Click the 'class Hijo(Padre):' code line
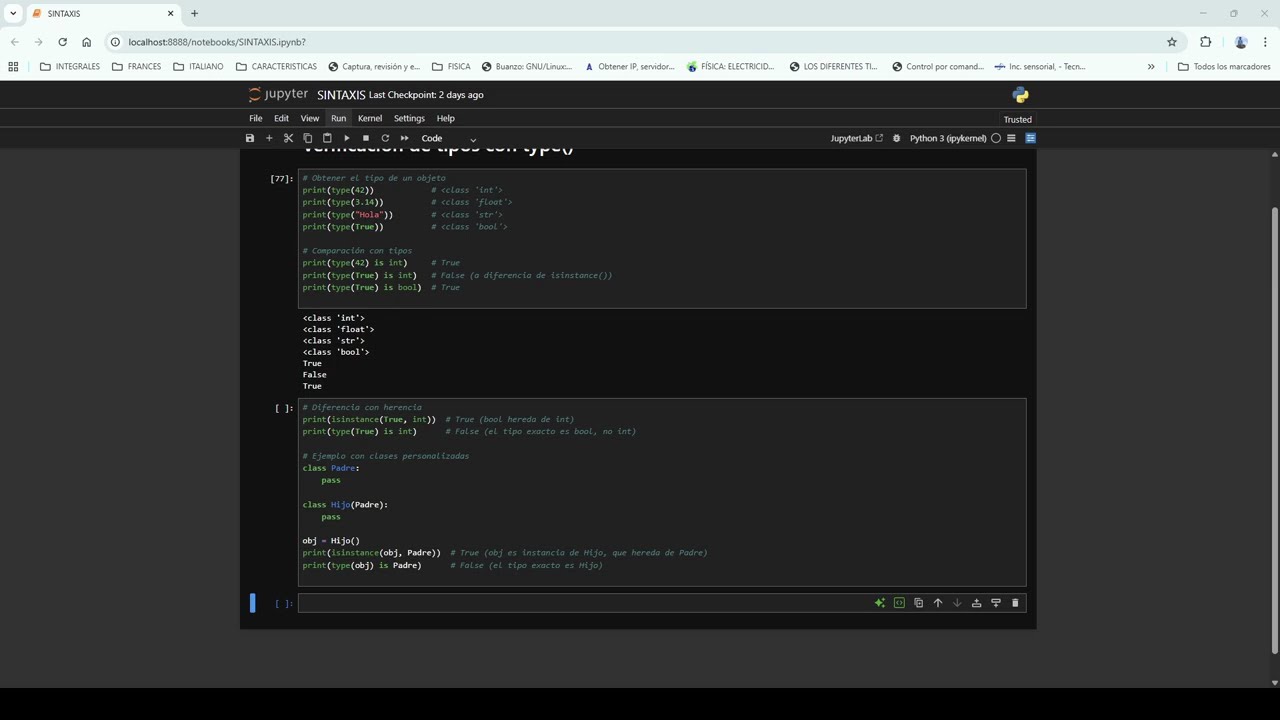This screenshot has width=1280, height=720. [x=345, y=505]
